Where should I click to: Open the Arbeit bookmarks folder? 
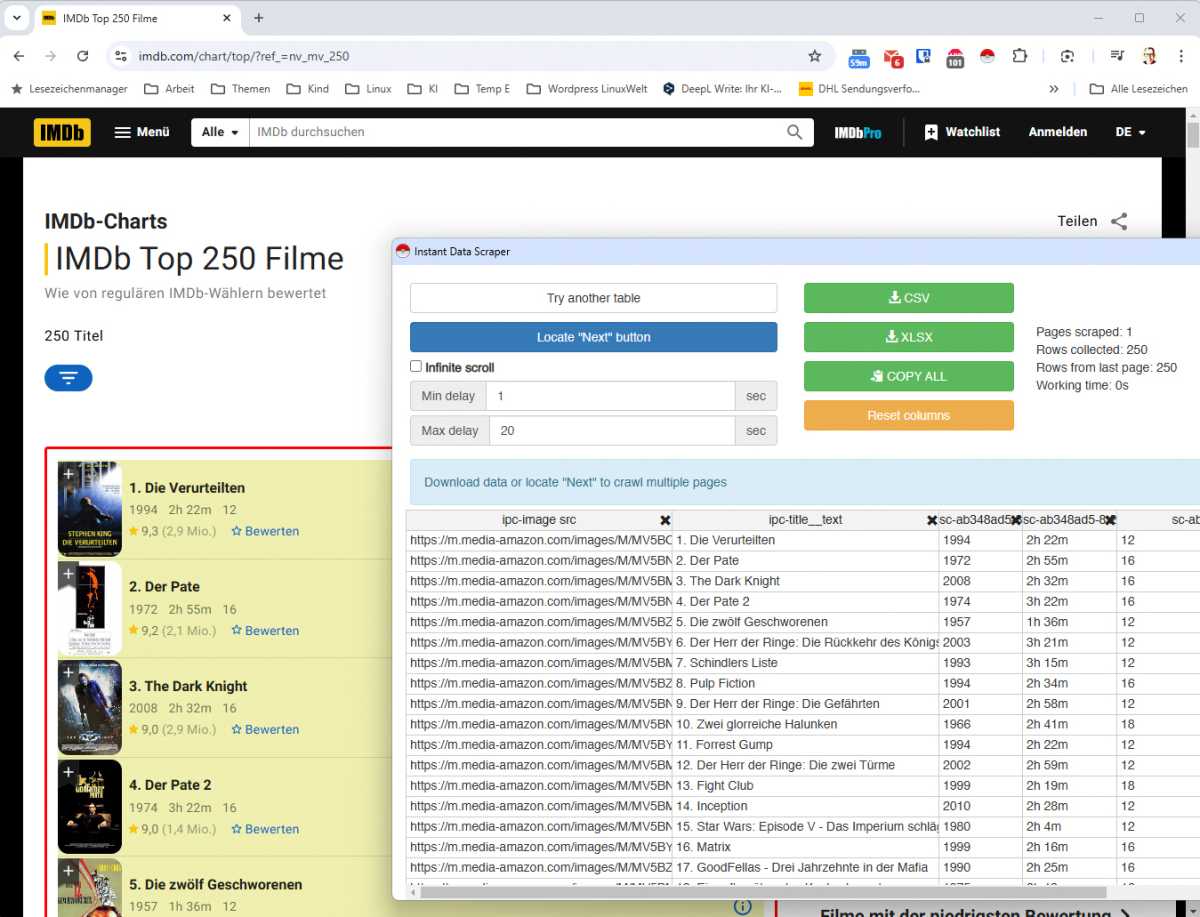coord(170,89)
